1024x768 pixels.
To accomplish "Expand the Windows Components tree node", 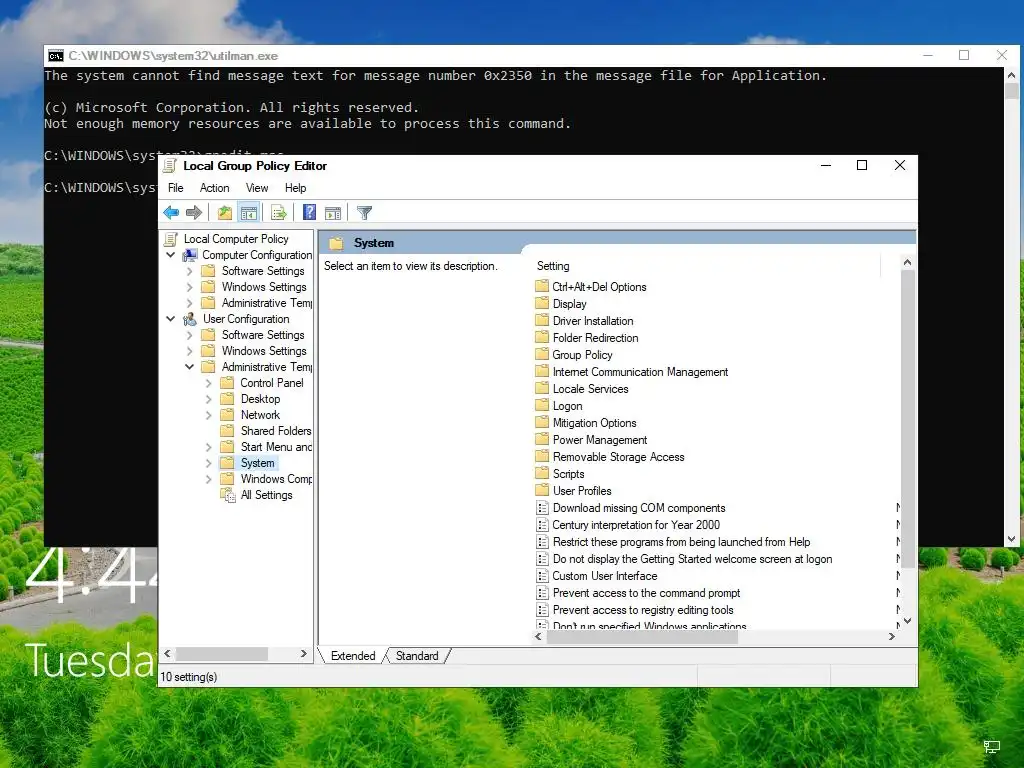I will pyautogui.click(x=208, y=479).
